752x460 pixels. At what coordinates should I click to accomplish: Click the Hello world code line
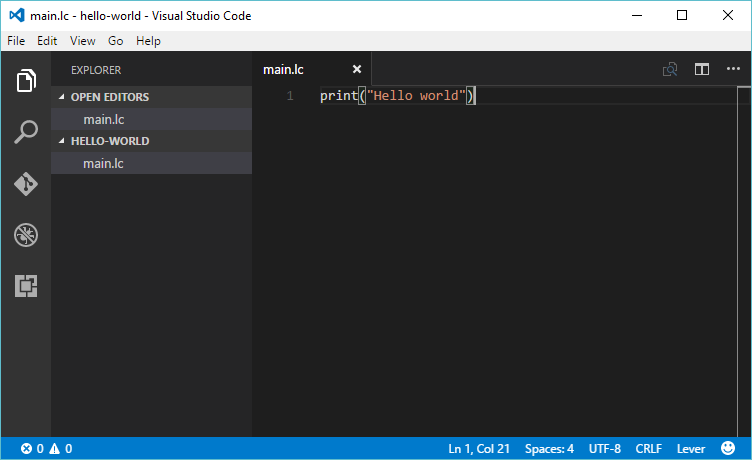coord(397,96)
